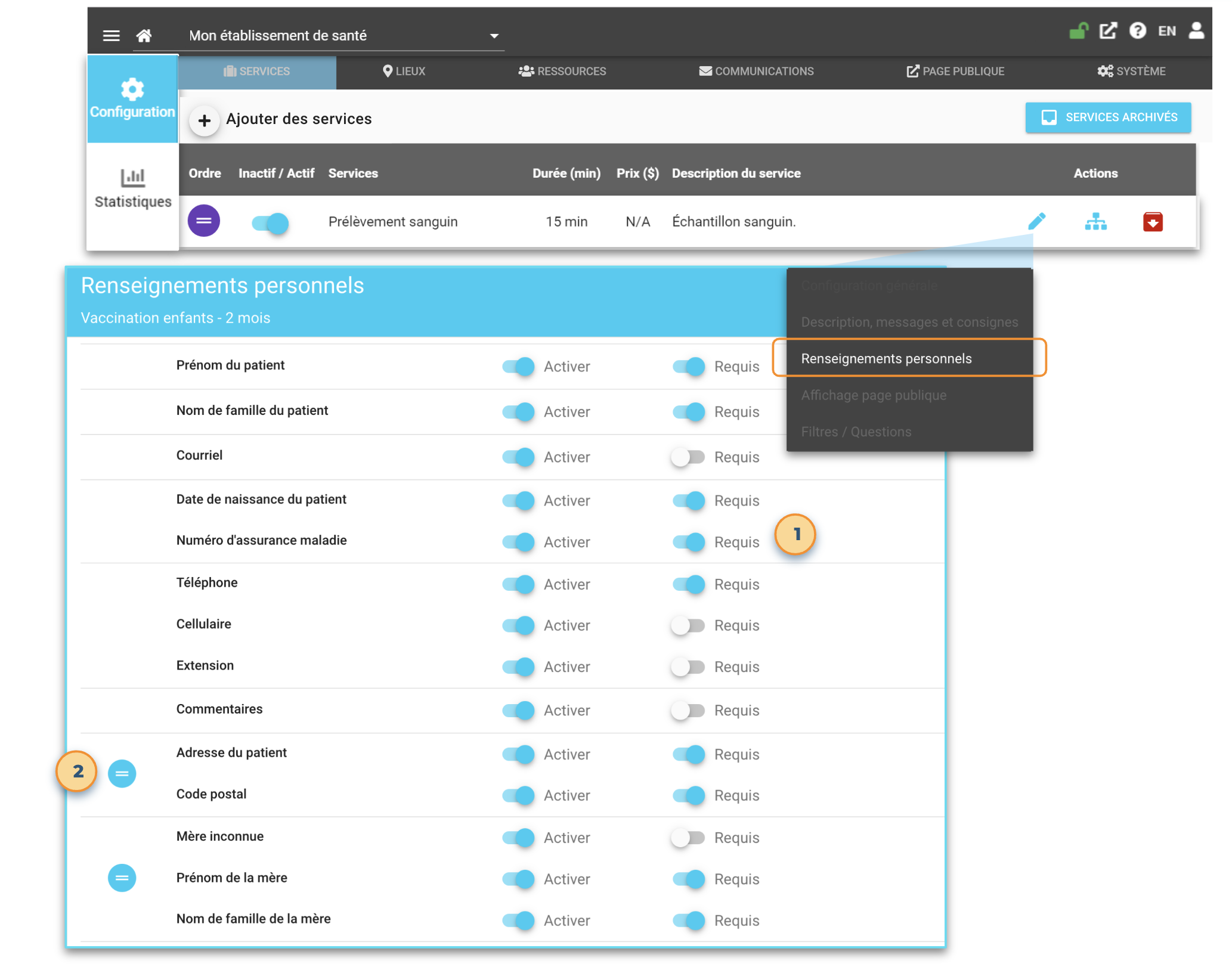Switch to the Lieux tab
The height and width of the screenshot is (973, 1232).
pyautogui.click(x=404, y=72)
